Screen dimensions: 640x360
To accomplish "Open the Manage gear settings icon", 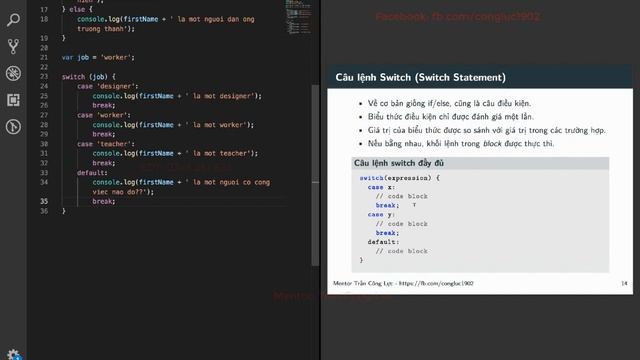I will 13,354.
